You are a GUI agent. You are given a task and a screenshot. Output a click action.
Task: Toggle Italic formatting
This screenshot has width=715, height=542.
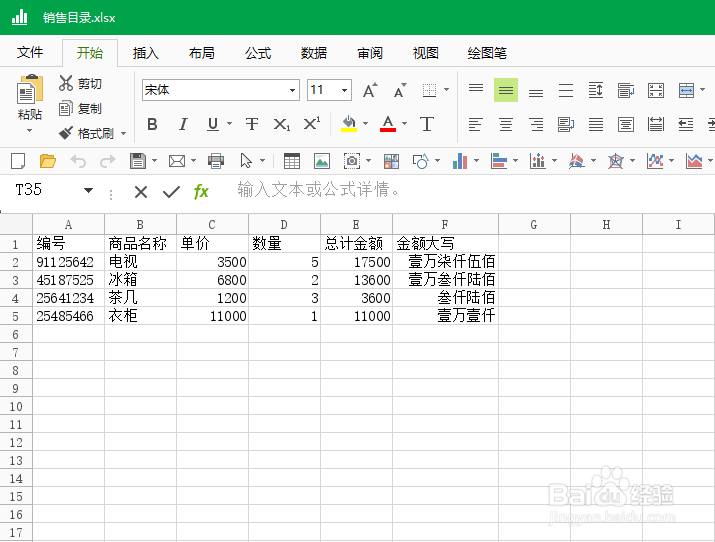point(183,124)
